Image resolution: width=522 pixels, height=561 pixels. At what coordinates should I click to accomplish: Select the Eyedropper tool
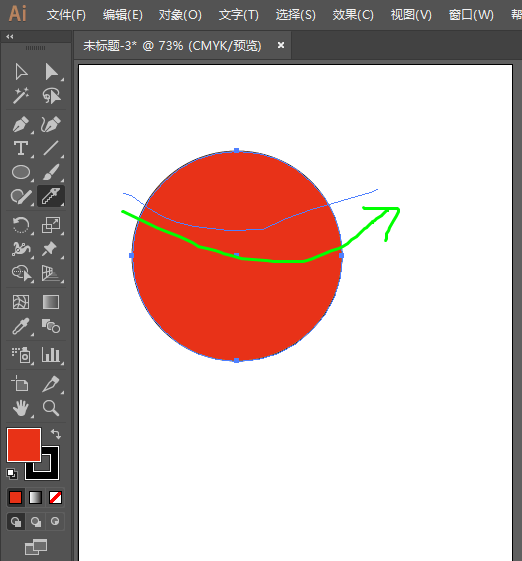(x=21, y=326)
